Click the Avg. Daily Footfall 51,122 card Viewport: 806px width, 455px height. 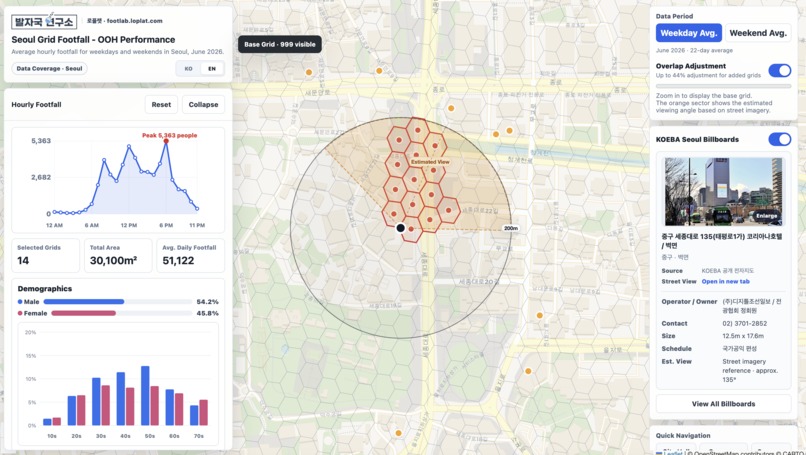(x=191, y=255)
